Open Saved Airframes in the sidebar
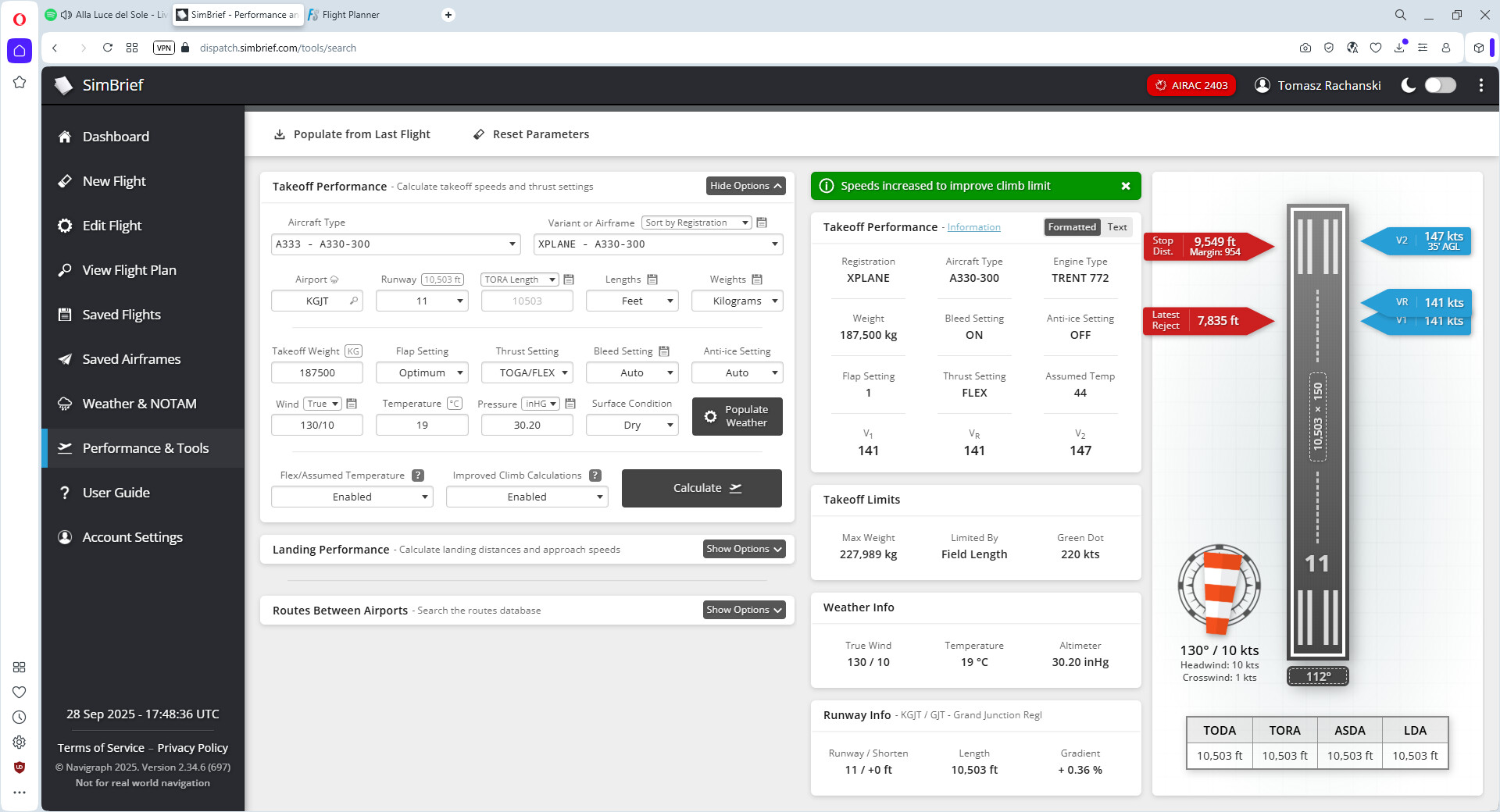1500x812 pixels. click(143, 359)
